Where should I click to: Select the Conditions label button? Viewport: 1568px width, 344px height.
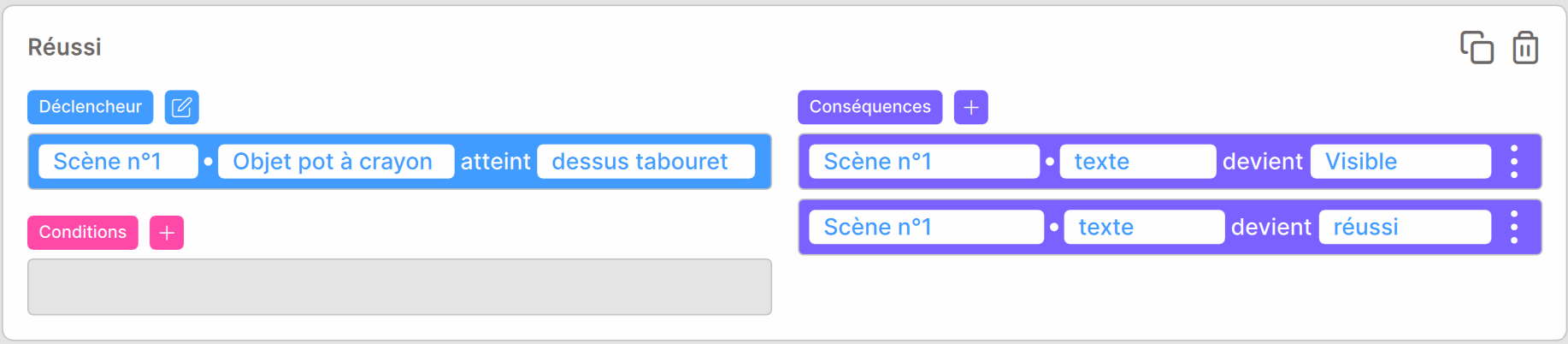83,233
